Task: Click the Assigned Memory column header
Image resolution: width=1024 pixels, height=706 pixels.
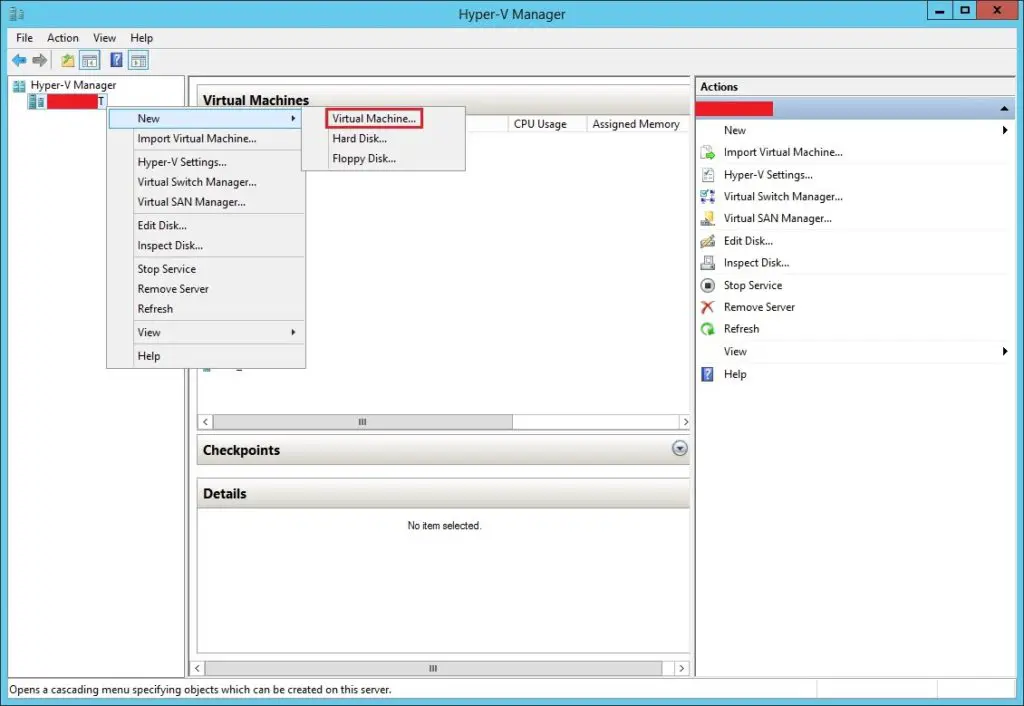Action: point(637,124)
